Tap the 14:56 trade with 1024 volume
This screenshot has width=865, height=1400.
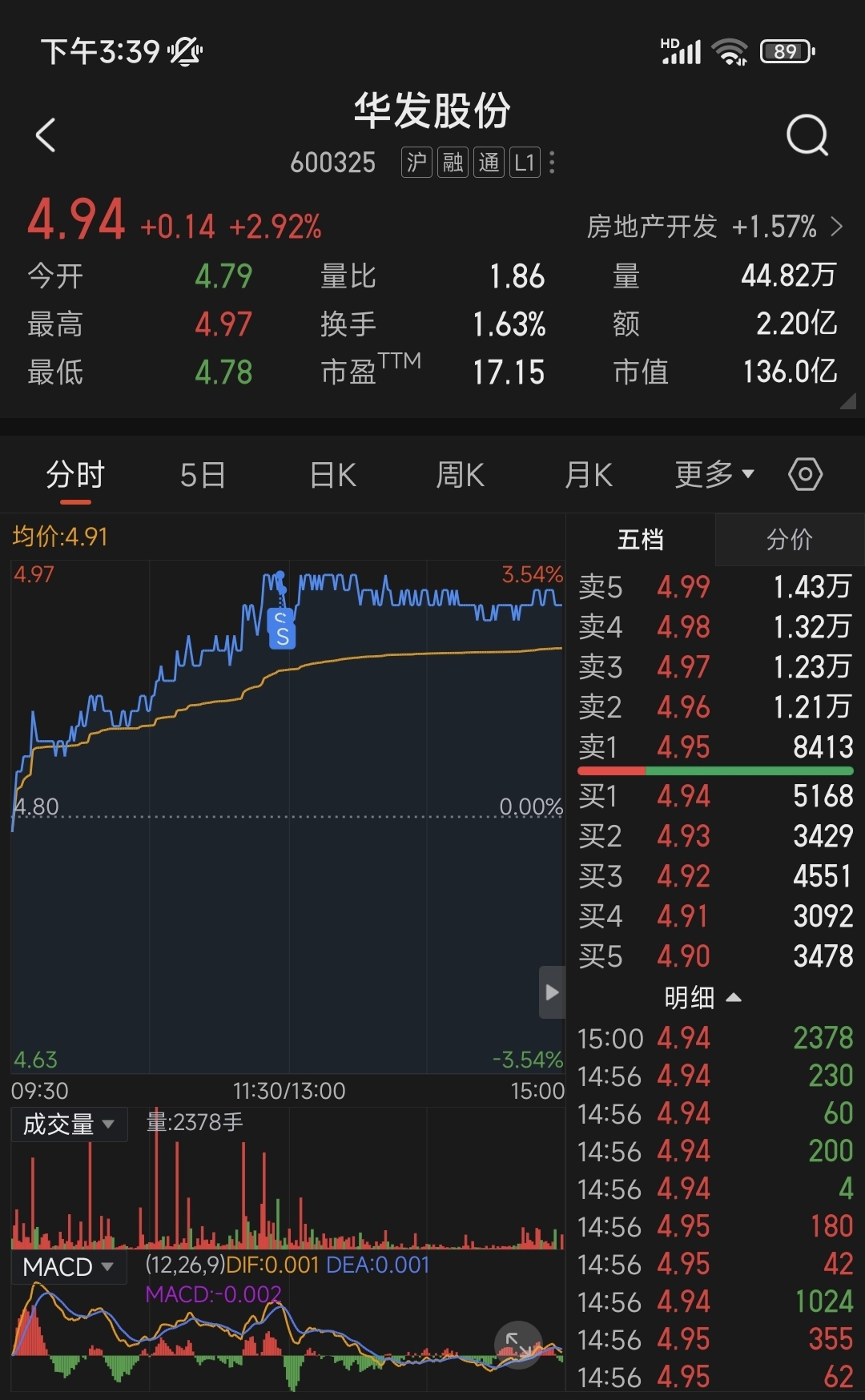point(715,1301)
